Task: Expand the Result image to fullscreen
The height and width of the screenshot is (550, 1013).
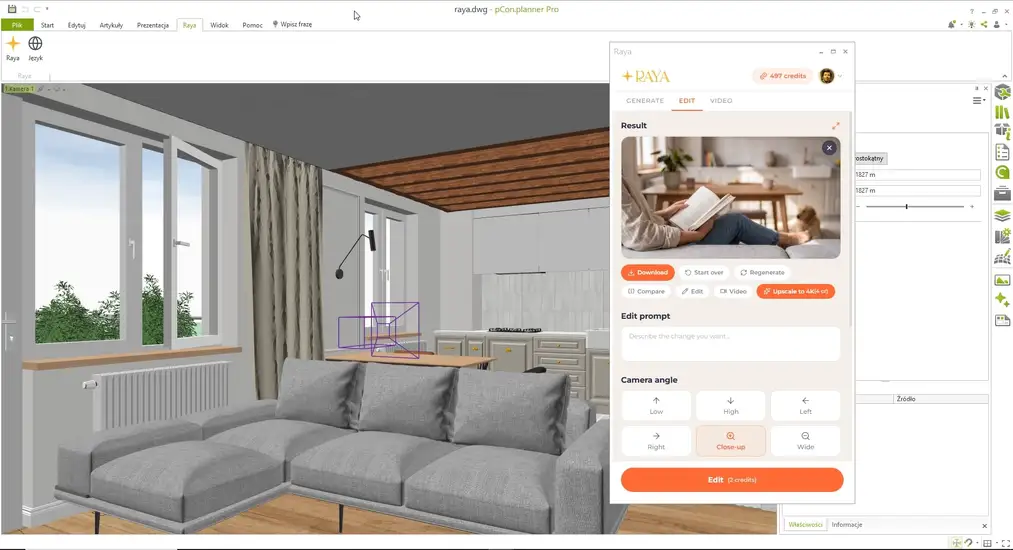Action: [835, 126]
